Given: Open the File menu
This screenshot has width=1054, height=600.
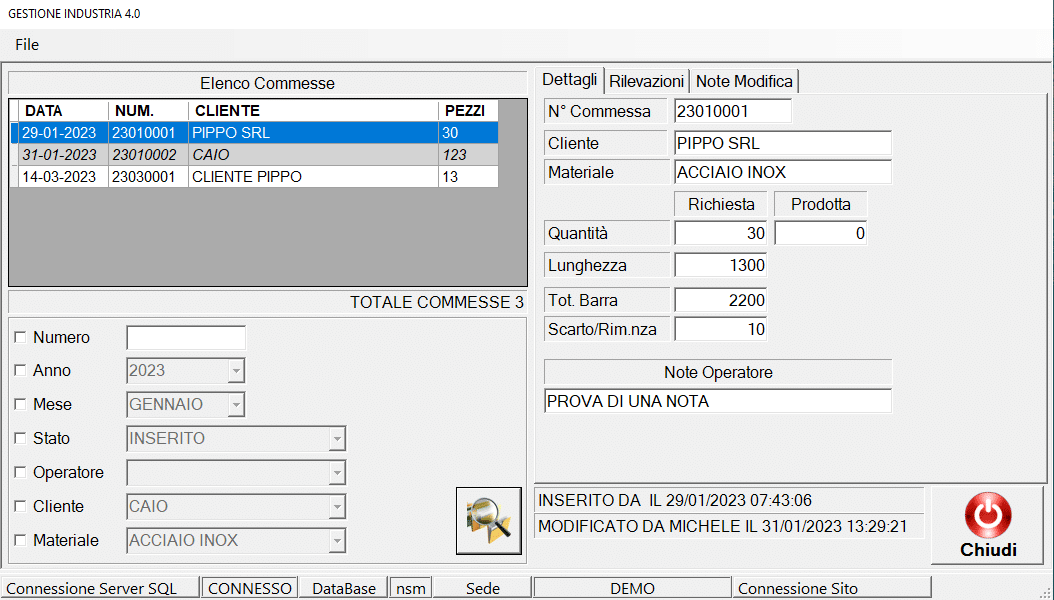Looking at the screenshot, I should coord(27,45).
